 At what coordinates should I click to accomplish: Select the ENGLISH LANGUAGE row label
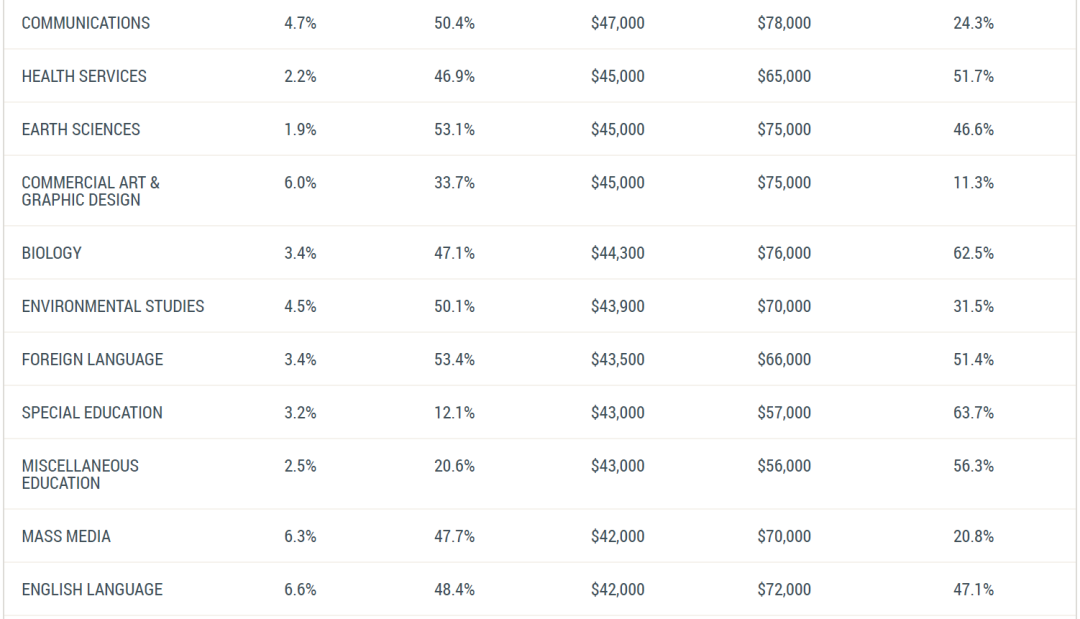(92, 589)
